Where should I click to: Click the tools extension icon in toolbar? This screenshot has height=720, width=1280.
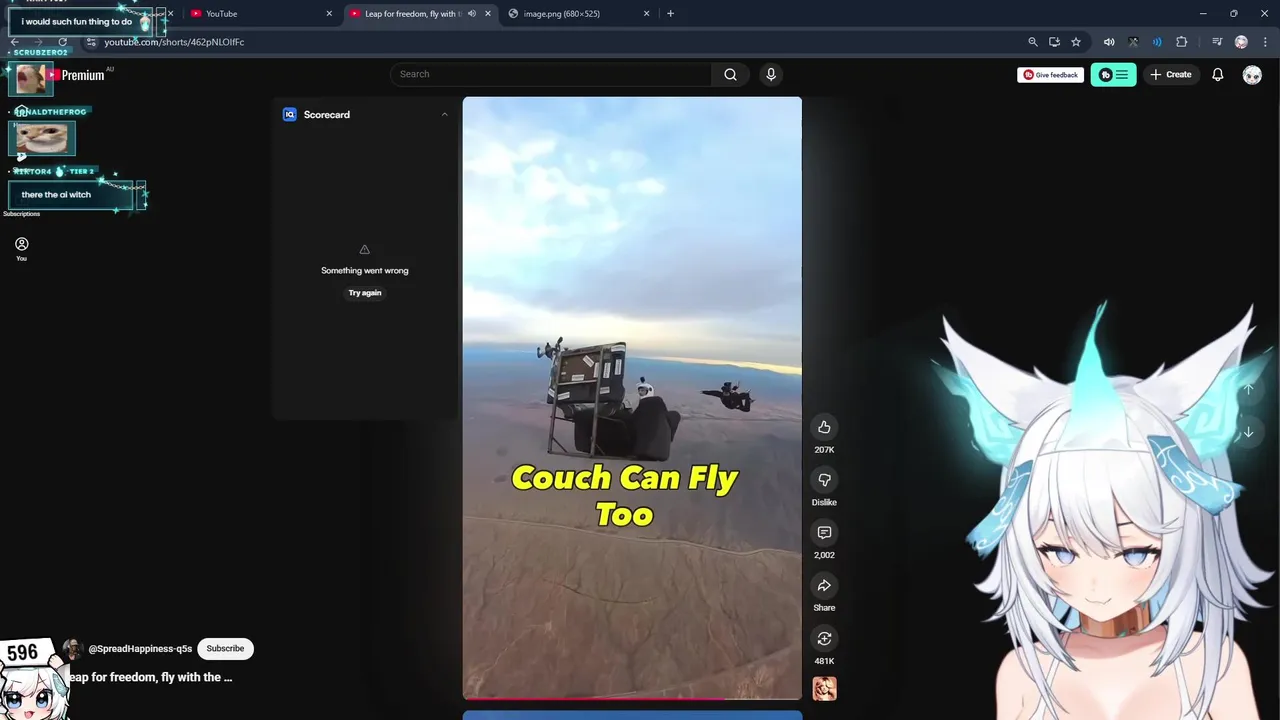1133,42
